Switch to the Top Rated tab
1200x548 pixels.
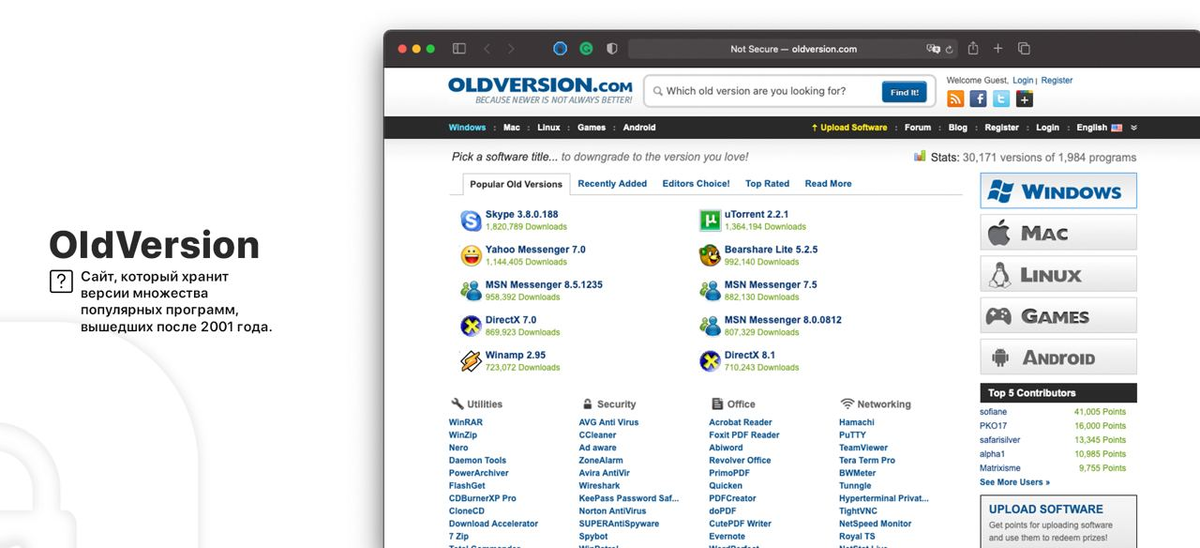[767, 184]
